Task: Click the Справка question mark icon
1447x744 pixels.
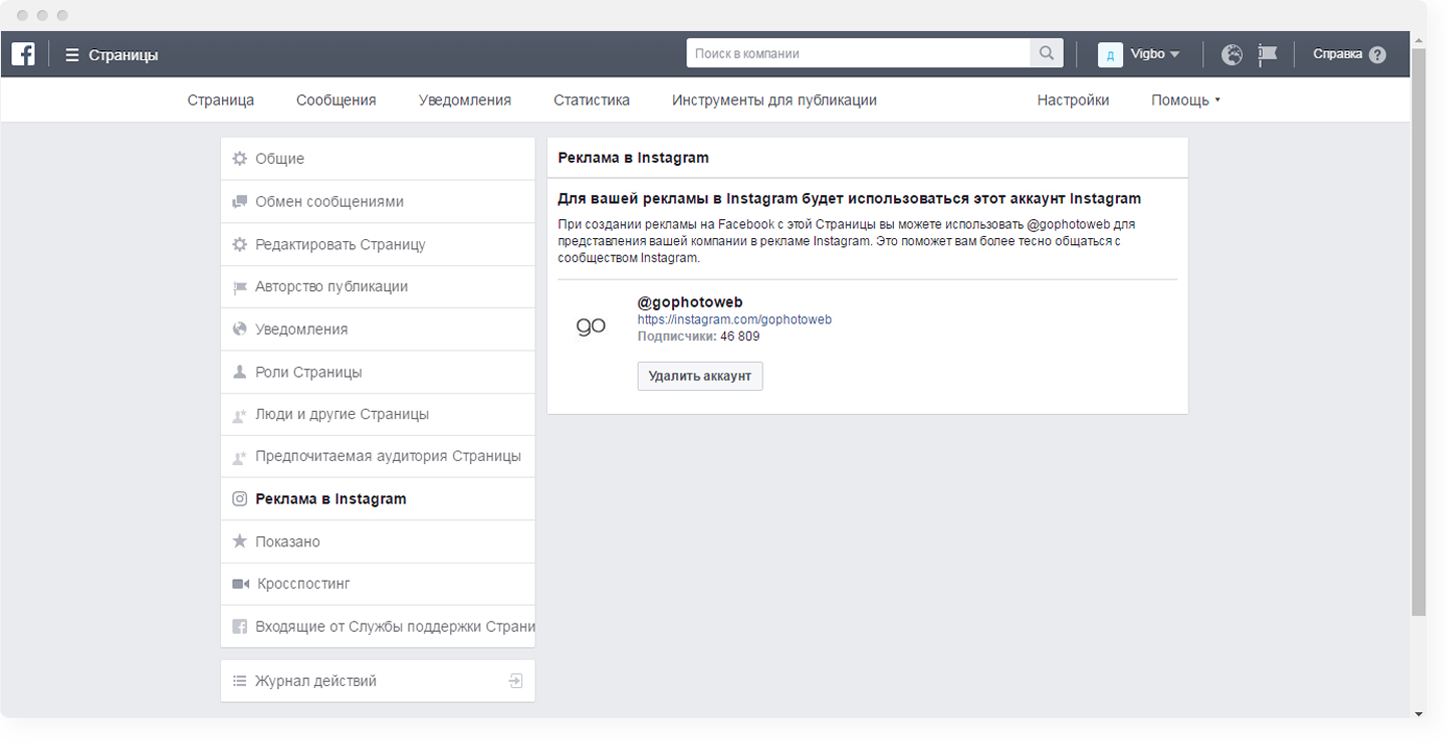Action: point(1377,55)
